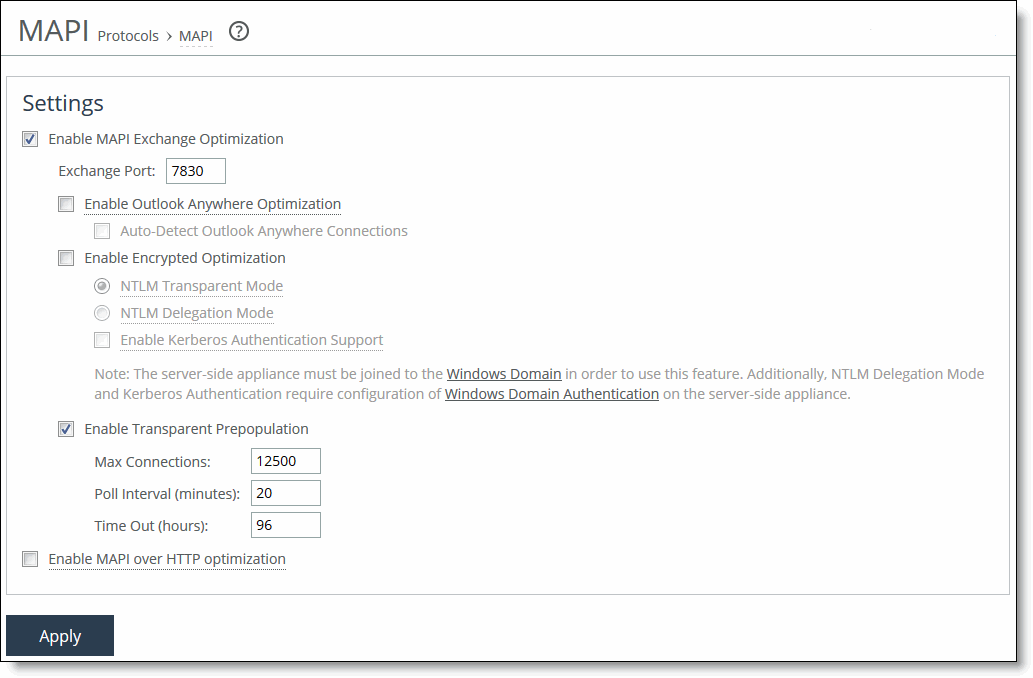1033x678 pixels.
Task: Open Windows Domain Authentication settings
Action: [x=551, y=394]
